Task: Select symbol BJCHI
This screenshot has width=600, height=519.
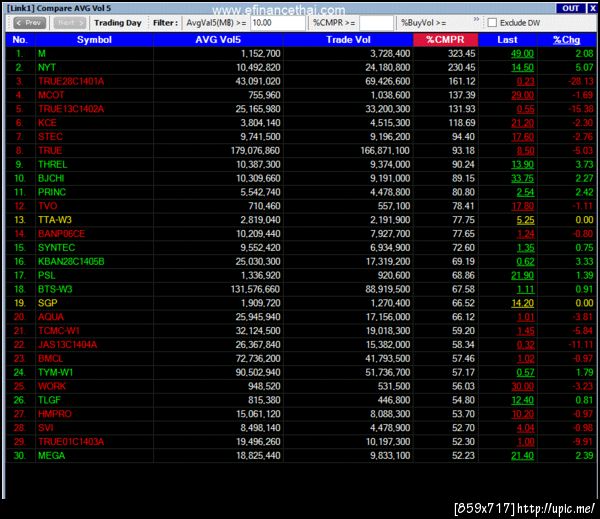Action: [51, 178]
